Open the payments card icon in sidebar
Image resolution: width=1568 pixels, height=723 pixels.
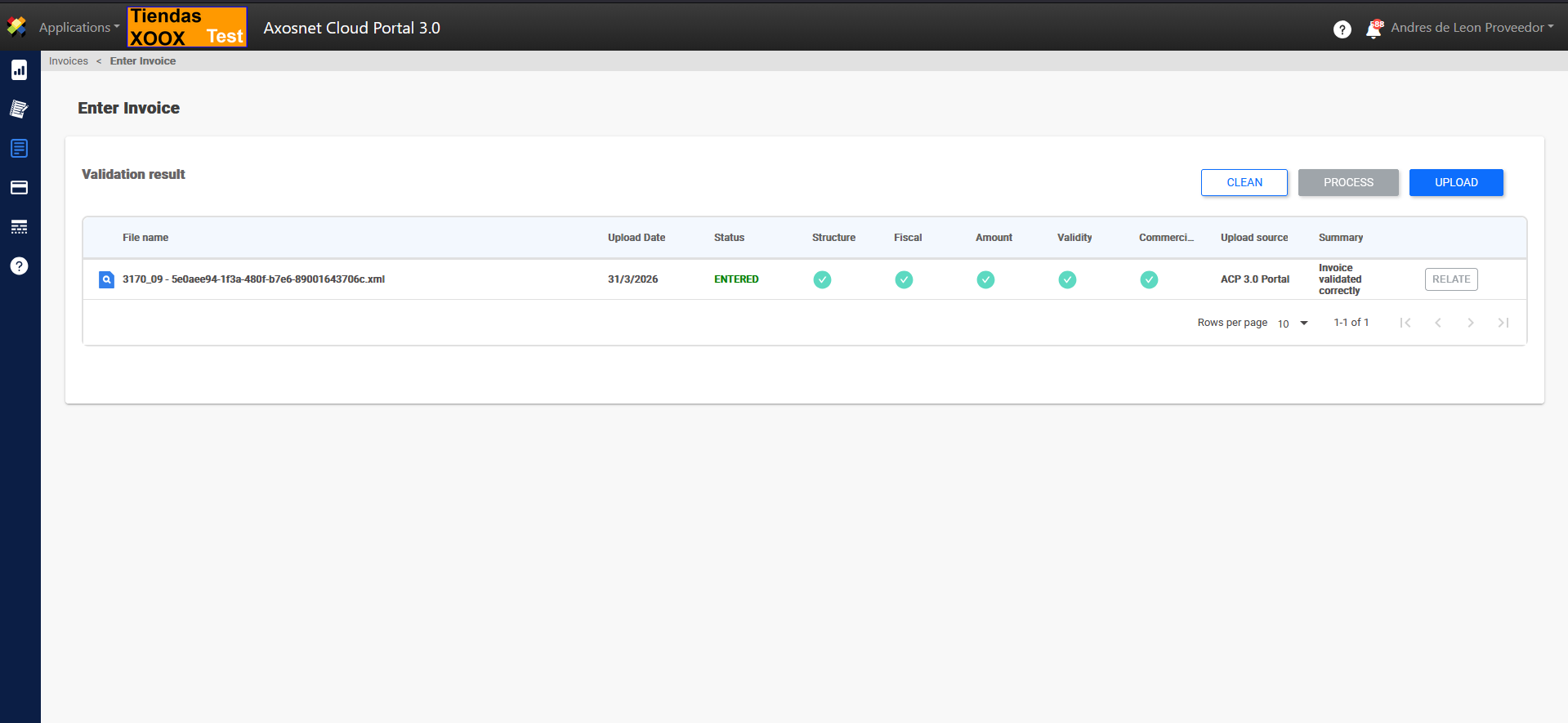point(19,187)
